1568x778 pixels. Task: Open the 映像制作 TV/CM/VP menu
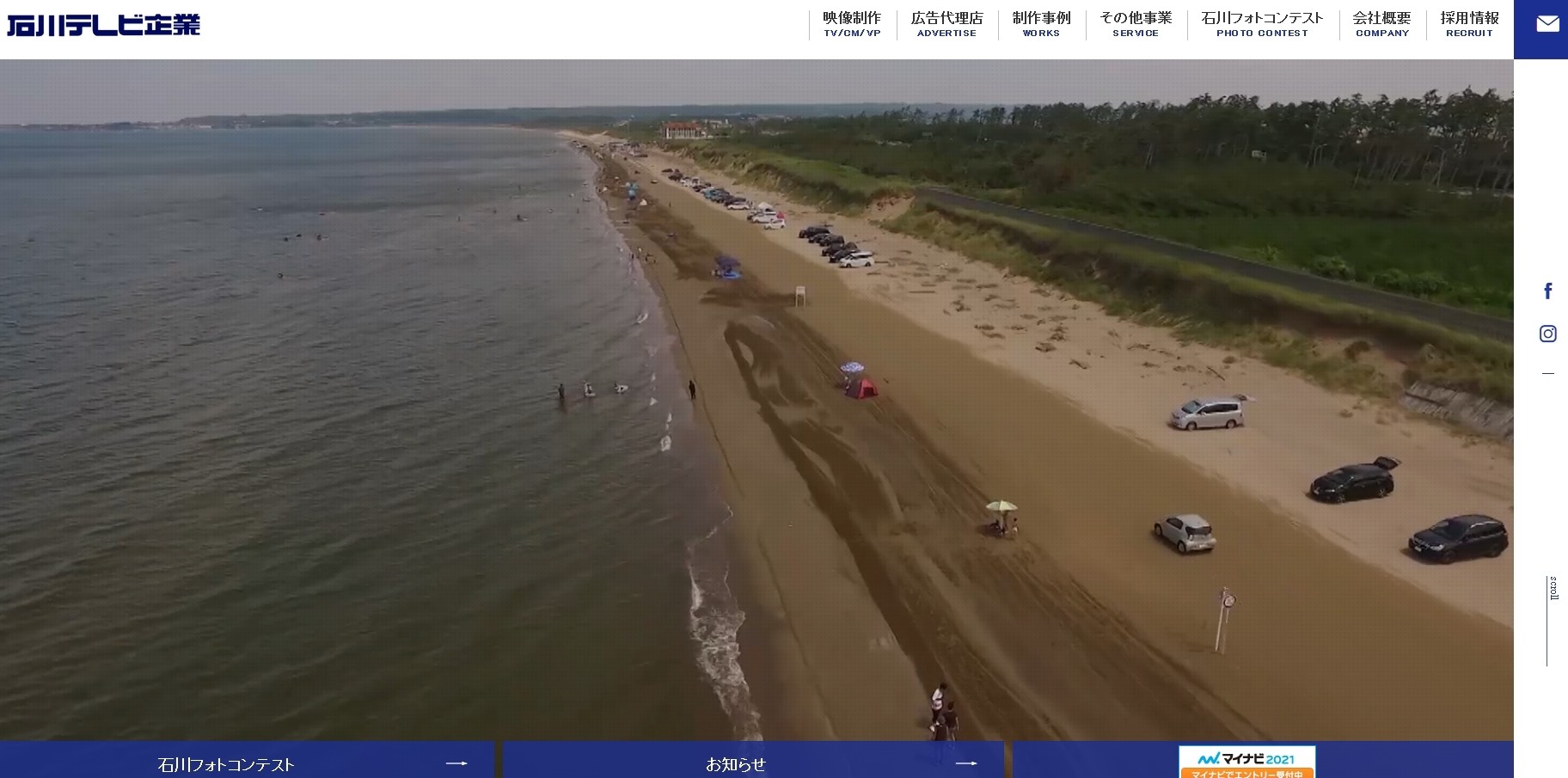point(852,24)
